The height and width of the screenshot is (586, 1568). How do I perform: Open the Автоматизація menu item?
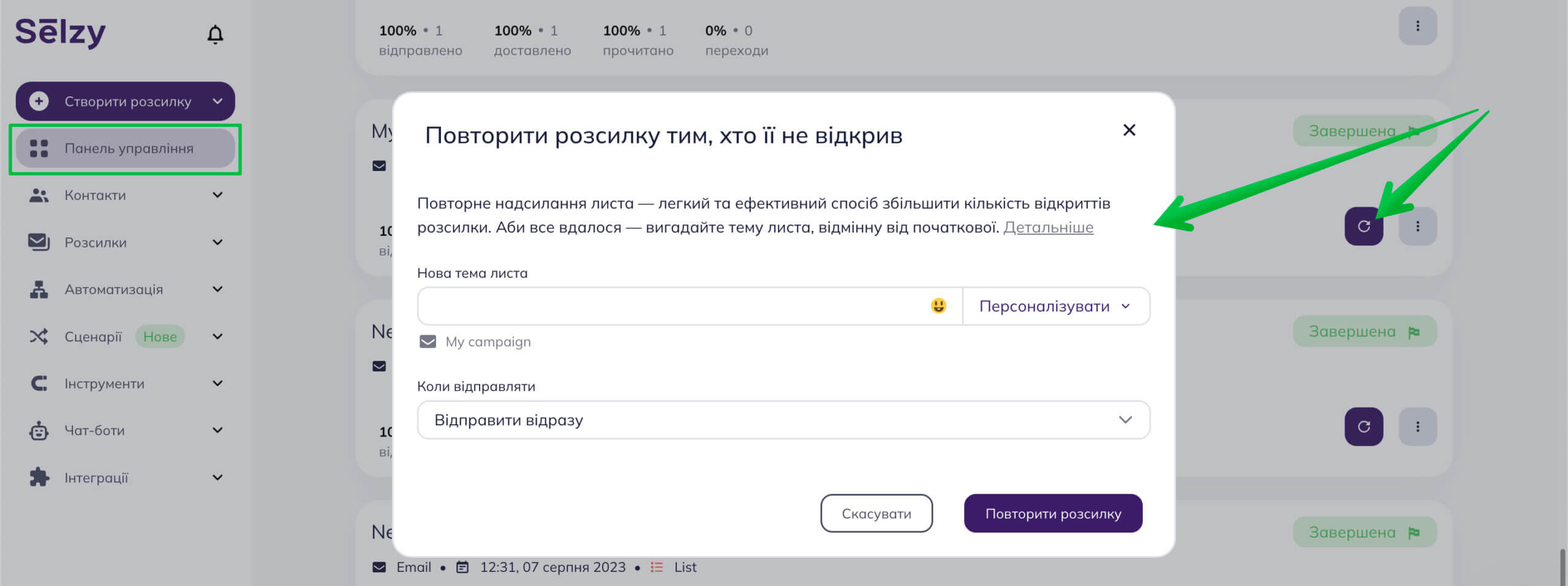click(126, 289)
